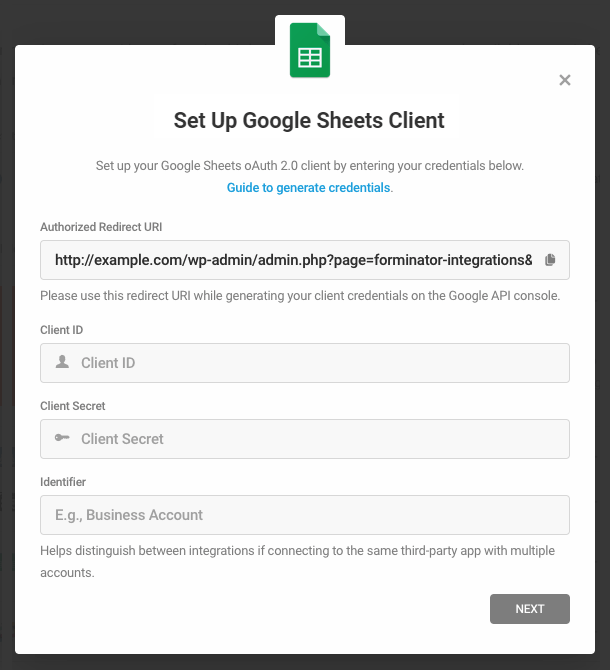The width and height of the screenshot is (610, 670).
Task: Click the key icon in Client Secret field
Action: click(x=62, y=438)
